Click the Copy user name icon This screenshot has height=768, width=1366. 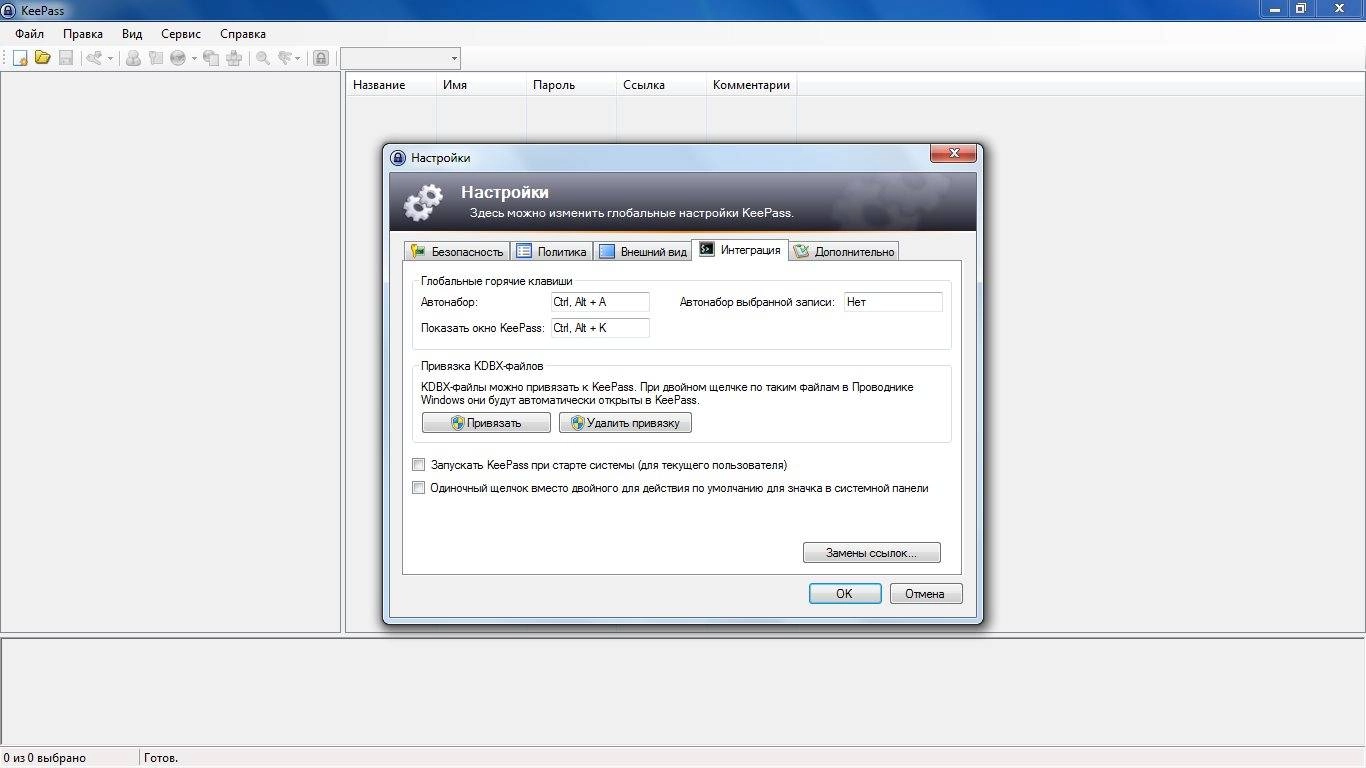click(133, 58)
